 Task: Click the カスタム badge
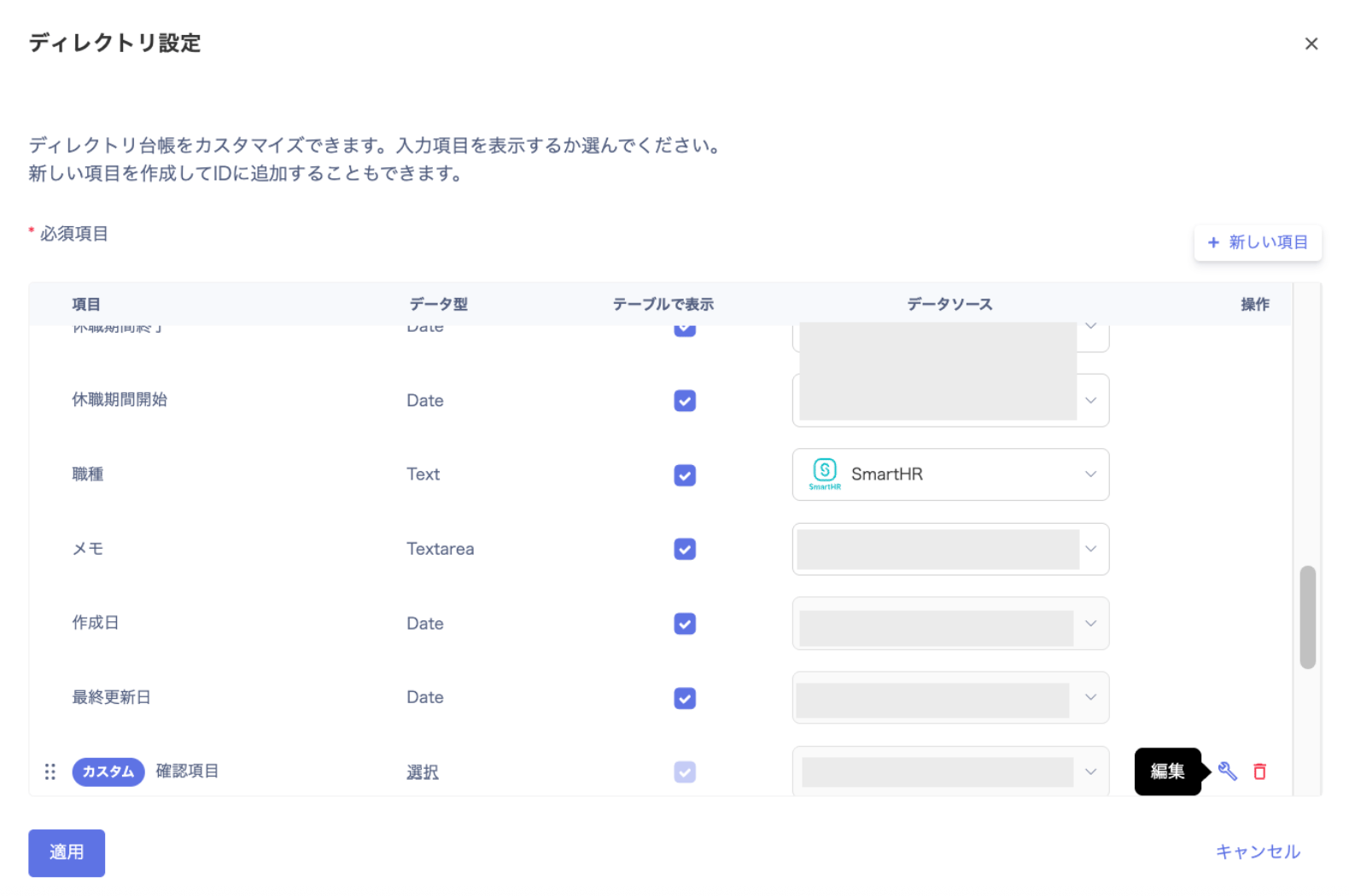click(108, 771)
